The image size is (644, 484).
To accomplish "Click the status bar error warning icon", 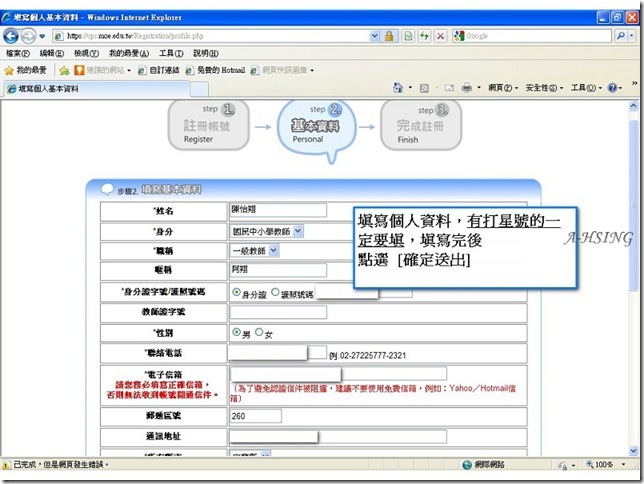I will click(x=6, y=465).
